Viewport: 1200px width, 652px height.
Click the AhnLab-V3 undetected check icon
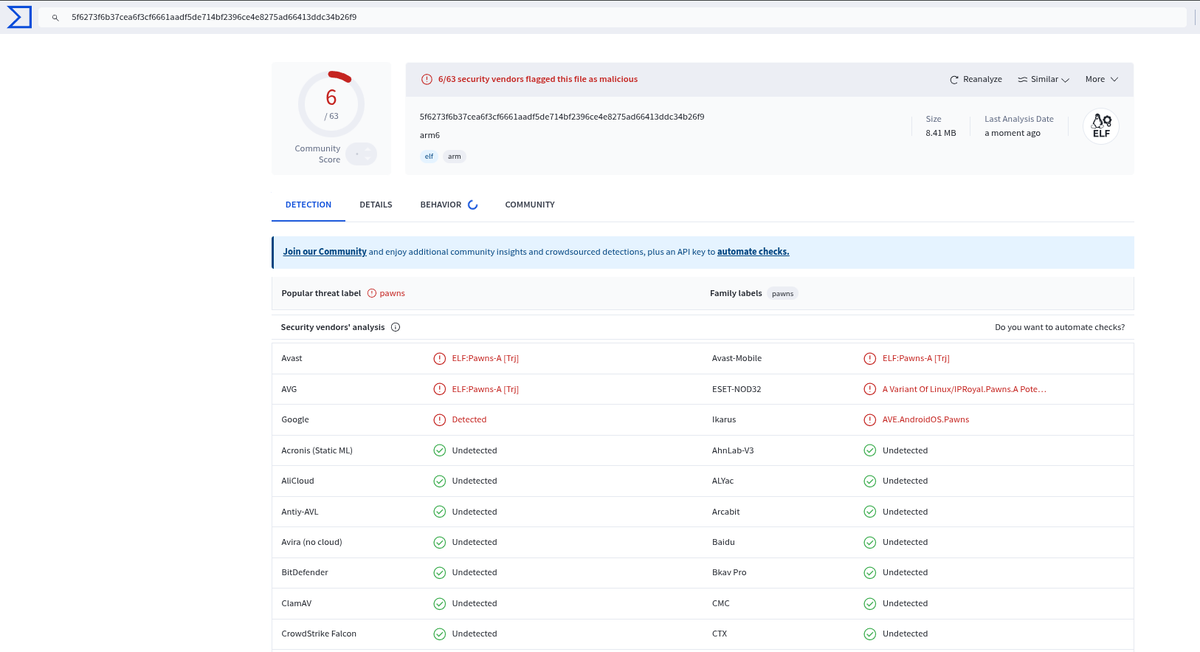pyautogui.click(x=870, y=450)
